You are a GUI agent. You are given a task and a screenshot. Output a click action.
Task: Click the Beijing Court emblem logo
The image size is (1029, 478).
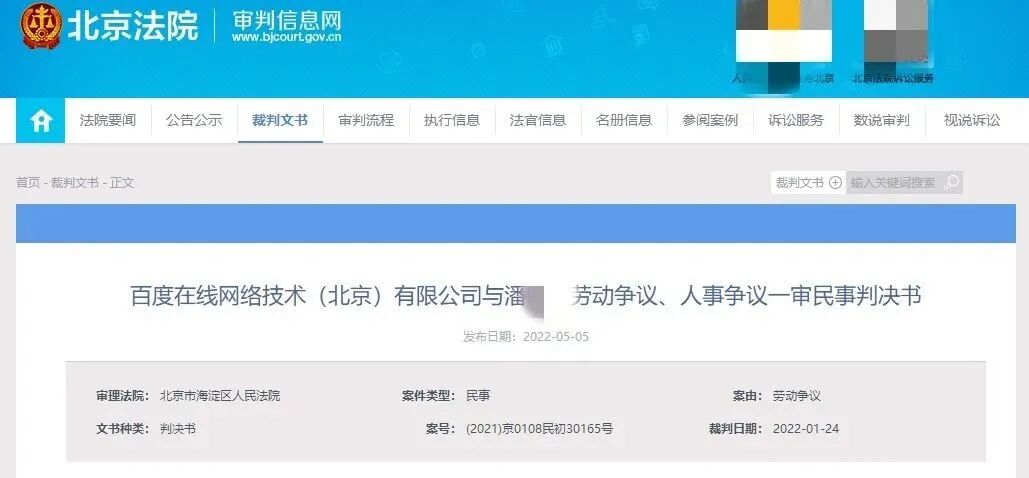point(41,26)
